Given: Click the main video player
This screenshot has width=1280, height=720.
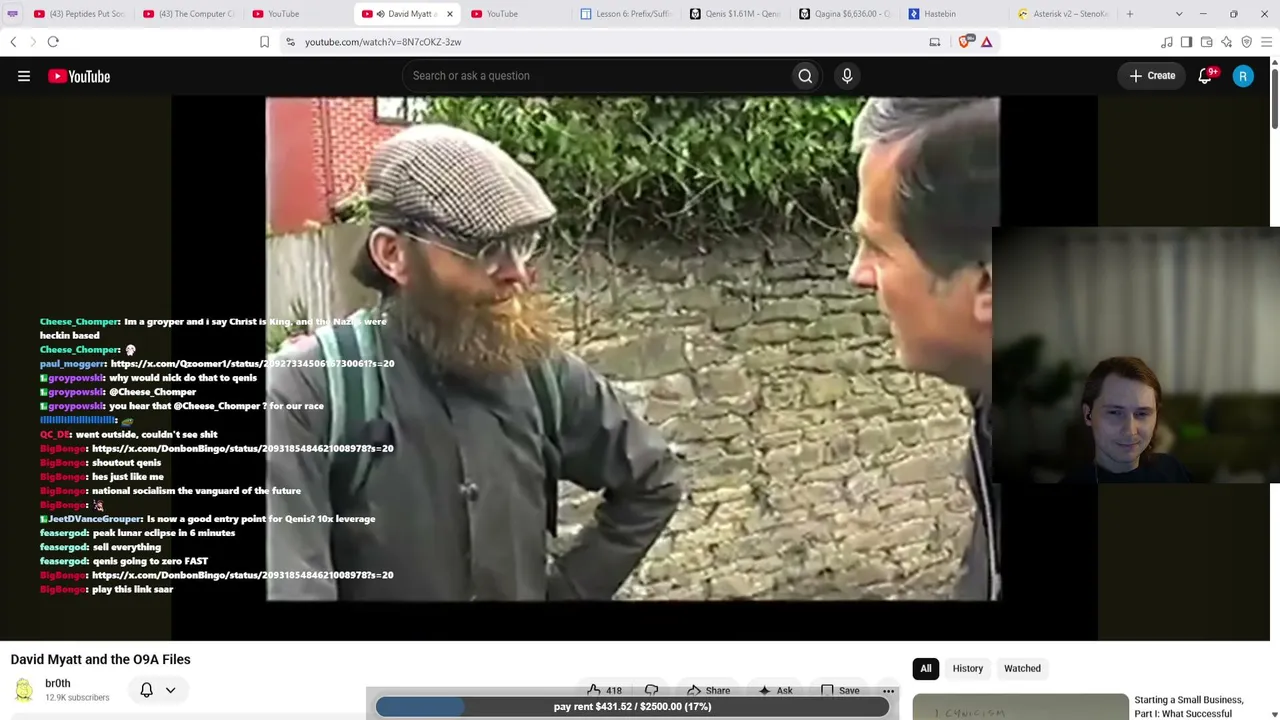Looking at the screenshot, I should (634, 349).
